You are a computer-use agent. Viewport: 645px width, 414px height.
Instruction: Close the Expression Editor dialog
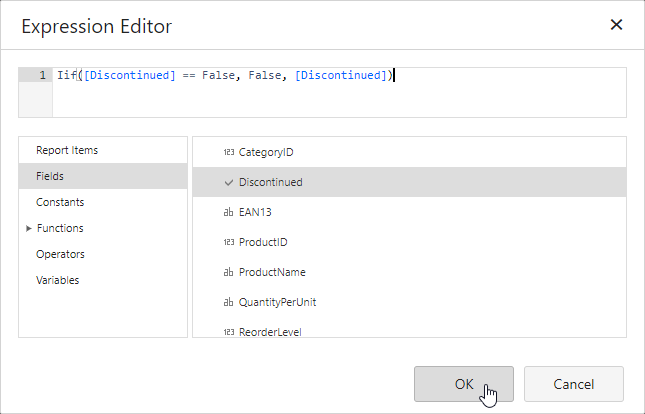[x=616, y=25]
